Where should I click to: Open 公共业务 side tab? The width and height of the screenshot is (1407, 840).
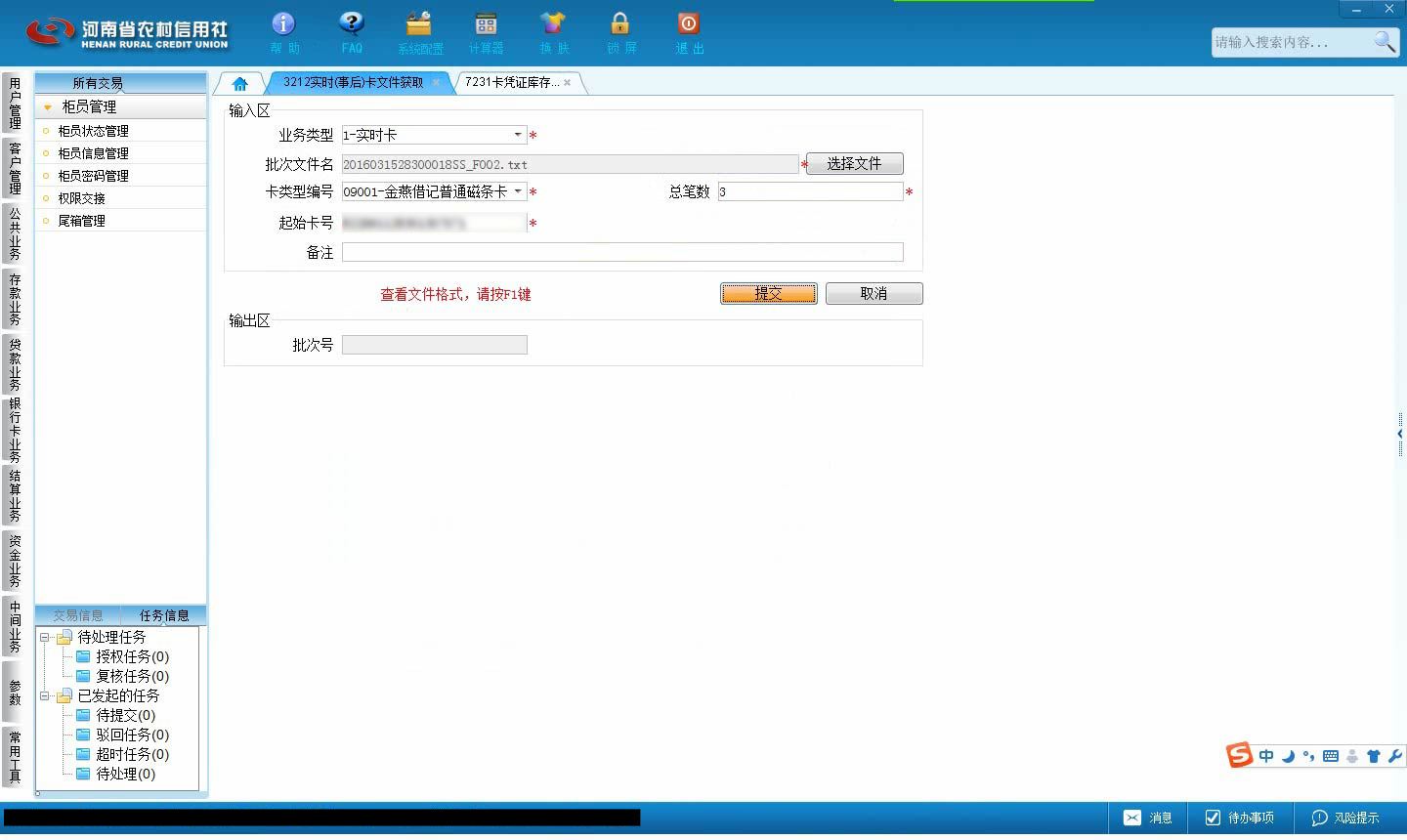coord(14,233)
